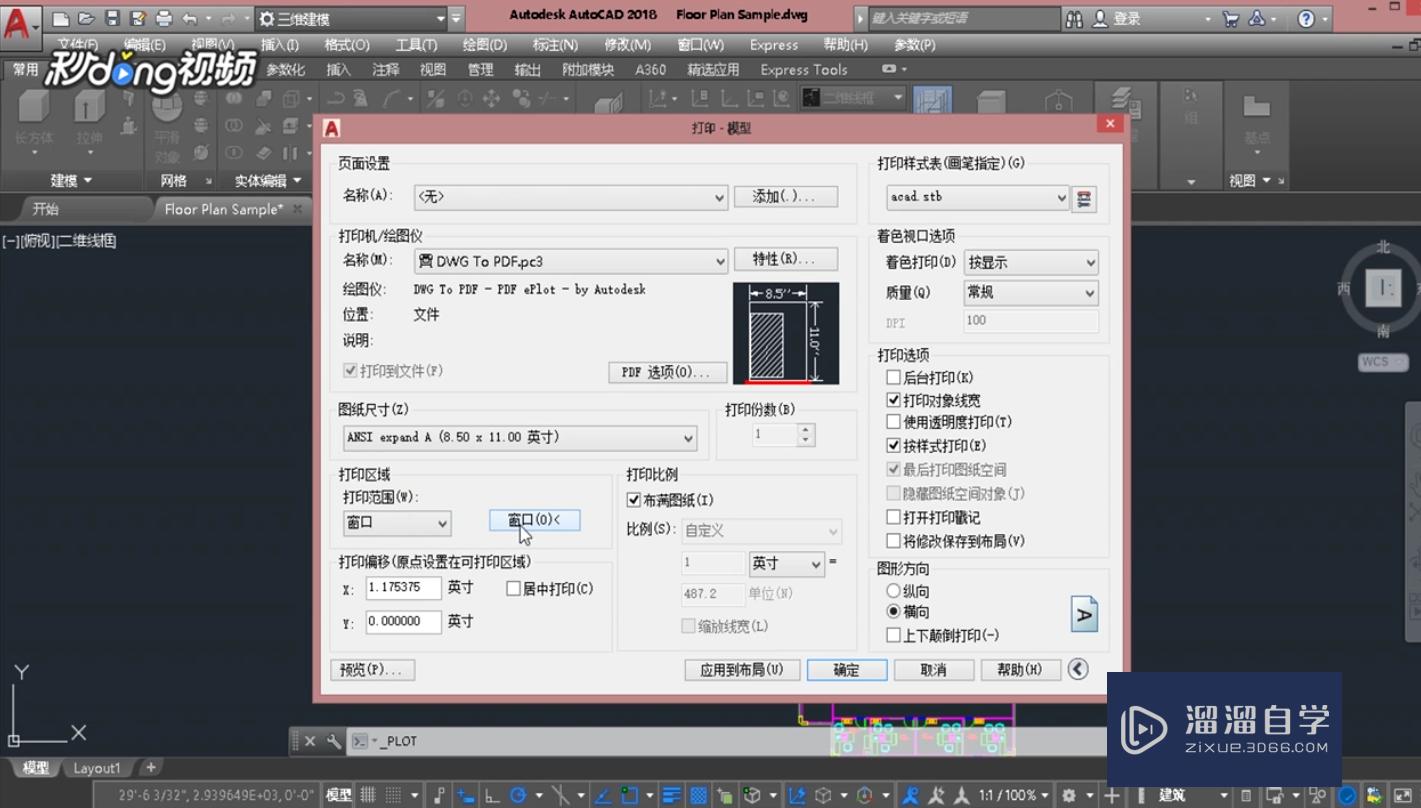Enable 打开打印戳记 checkbox
1421x808 pixels.
[894, 517]
